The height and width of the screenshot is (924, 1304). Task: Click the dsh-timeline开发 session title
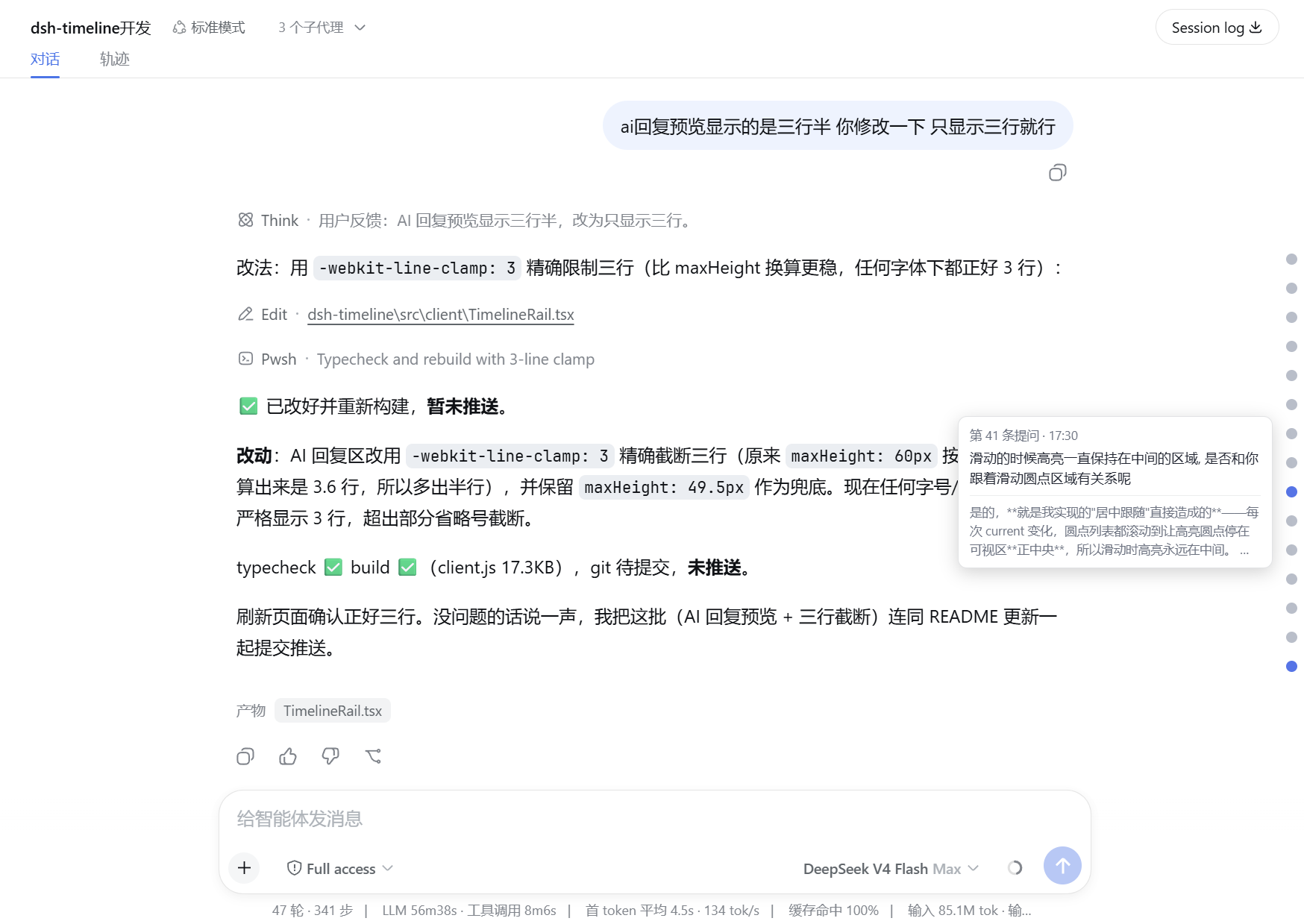pyautogui.click(x=90, y=28)
